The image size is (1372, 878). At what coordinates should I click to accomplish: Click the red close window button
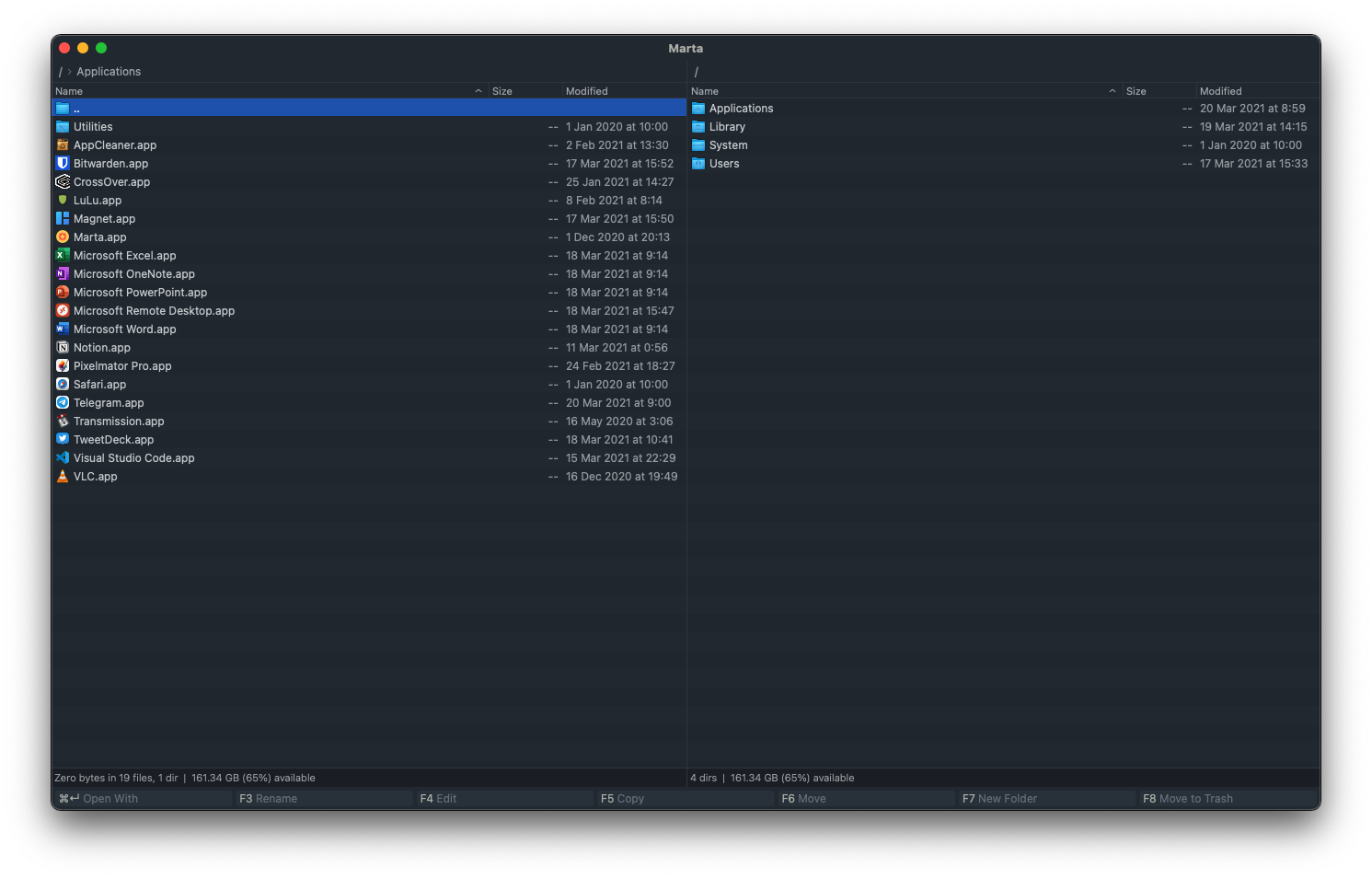tap(64, 48)
